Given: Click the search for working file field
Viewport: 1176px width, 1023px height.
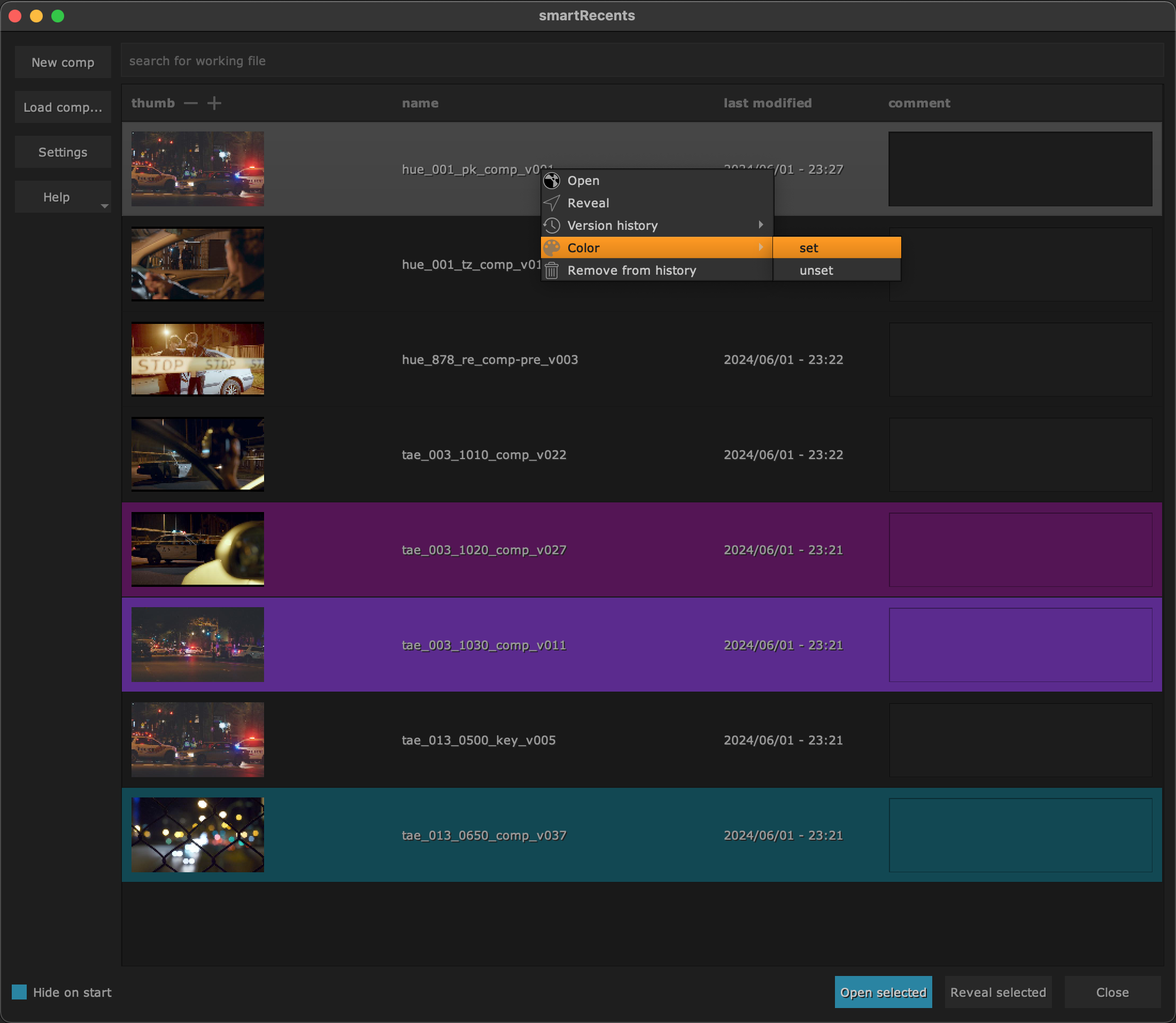Looking at the screenshot, I should click(x=641, y=61).
